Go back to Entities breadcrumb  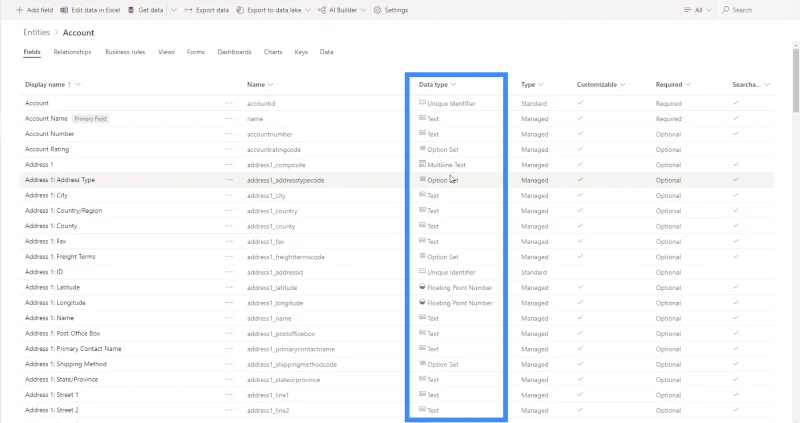pyautogui.click(x=36, y=32)
